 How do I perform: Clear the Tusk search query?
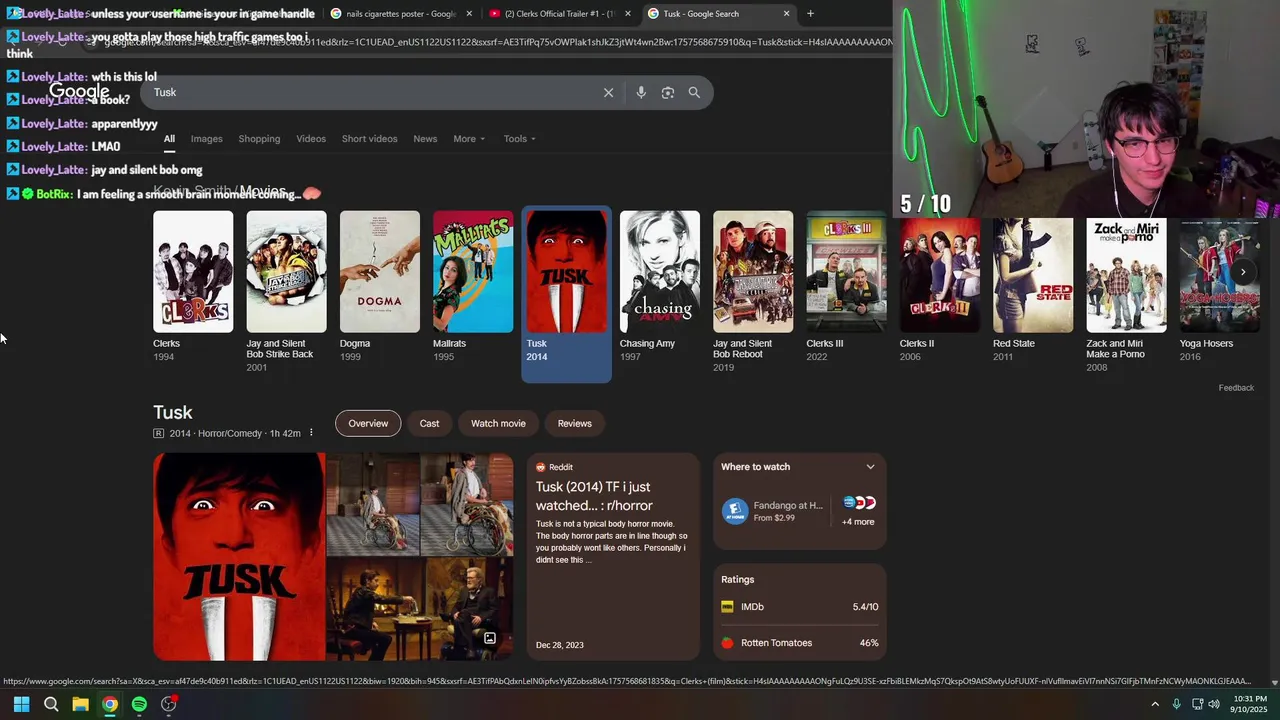click(608, 92)
